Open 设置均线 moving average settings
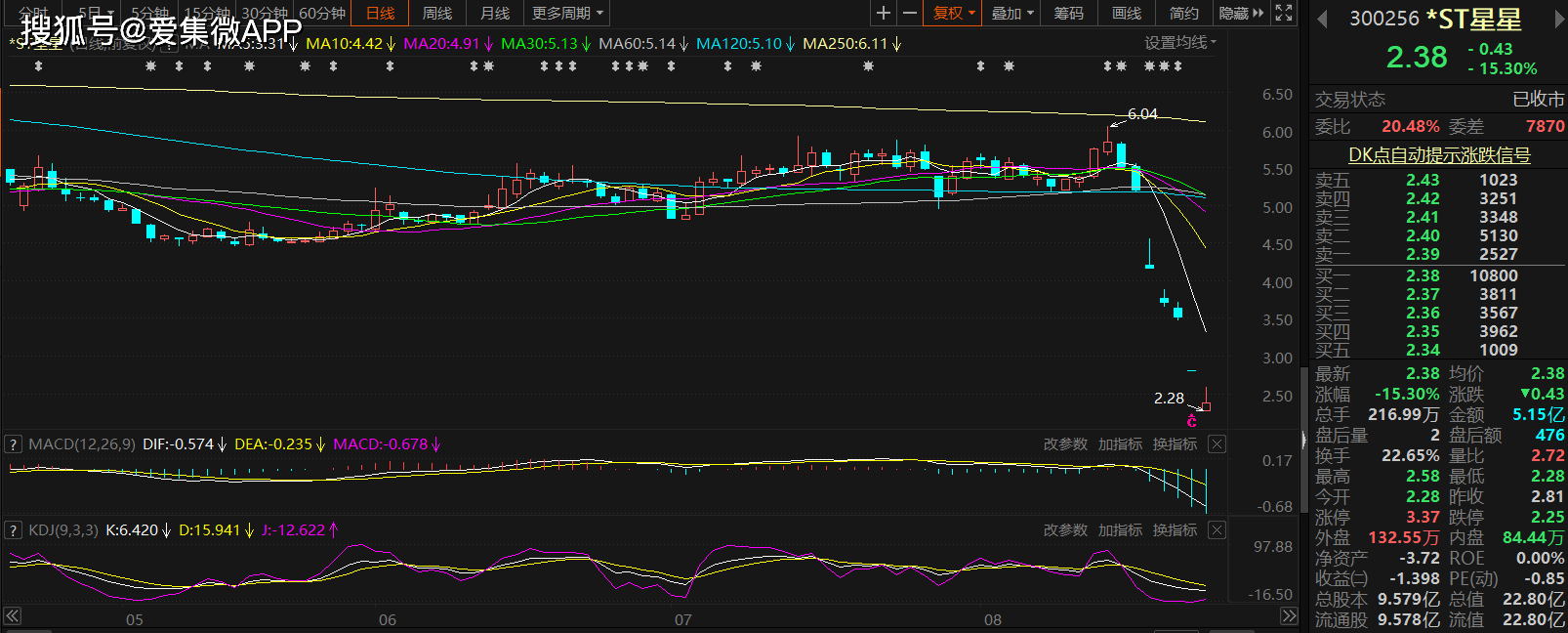 (1180, 43)
